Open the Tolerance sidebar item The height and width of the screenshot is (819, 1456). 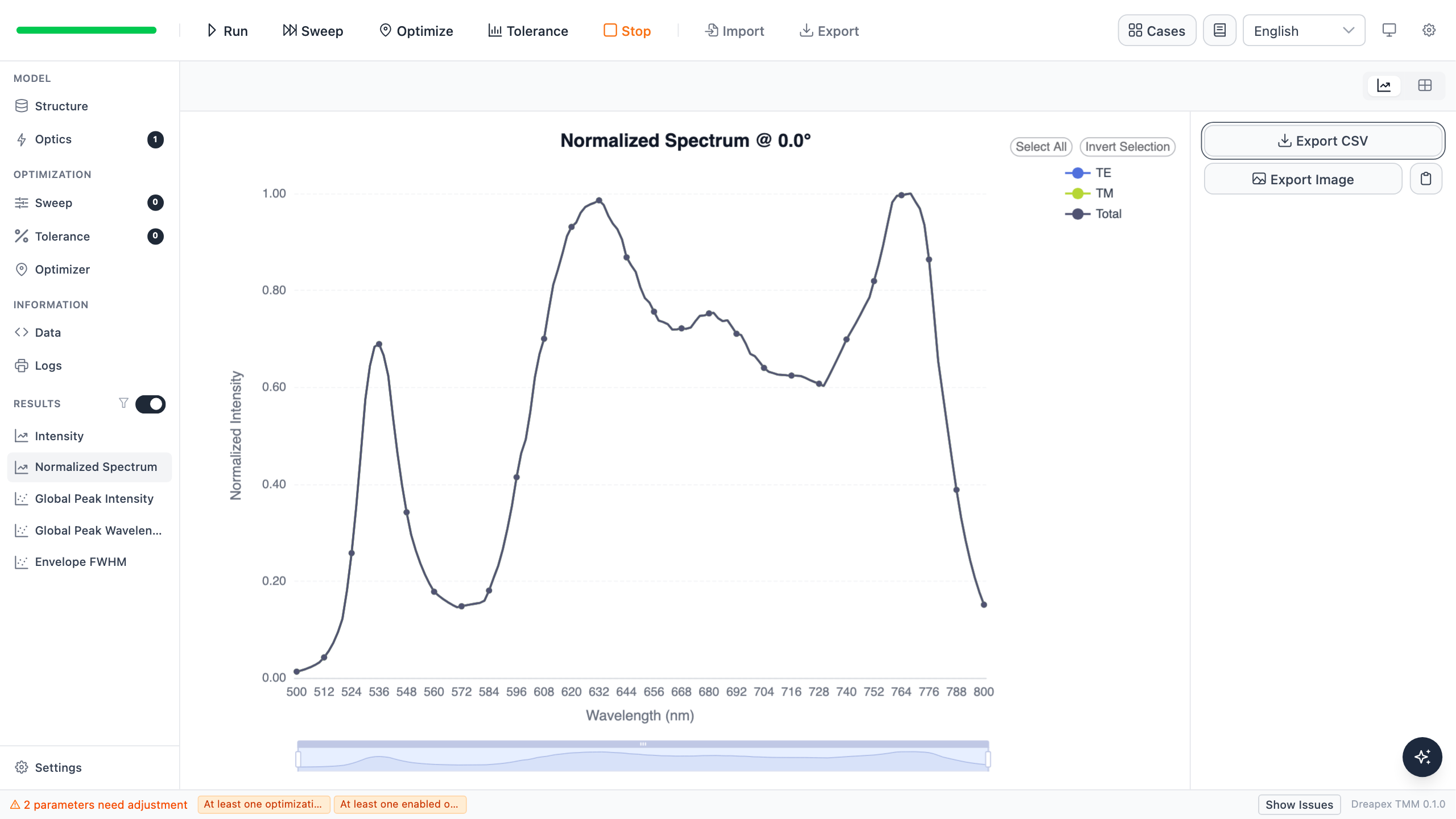[x=89, y=237]
